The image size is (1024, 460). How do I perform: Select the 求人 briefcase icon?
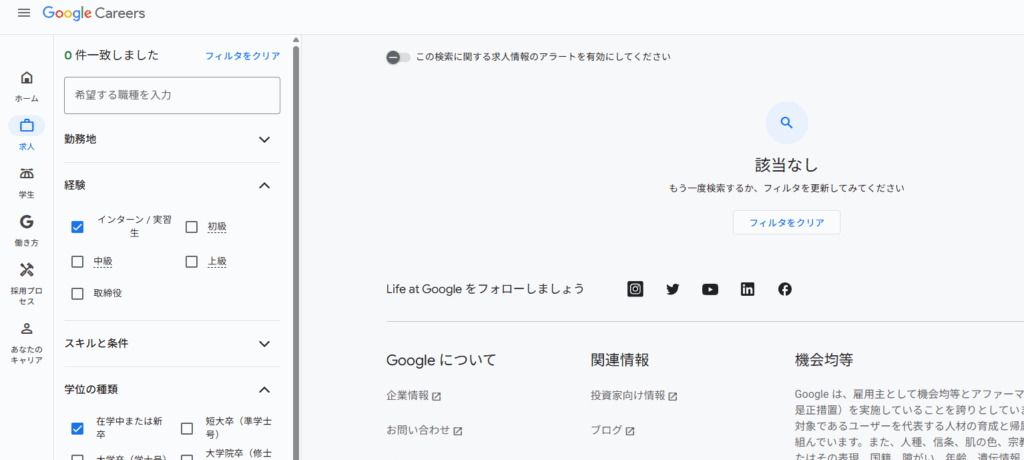click(27, 125)
